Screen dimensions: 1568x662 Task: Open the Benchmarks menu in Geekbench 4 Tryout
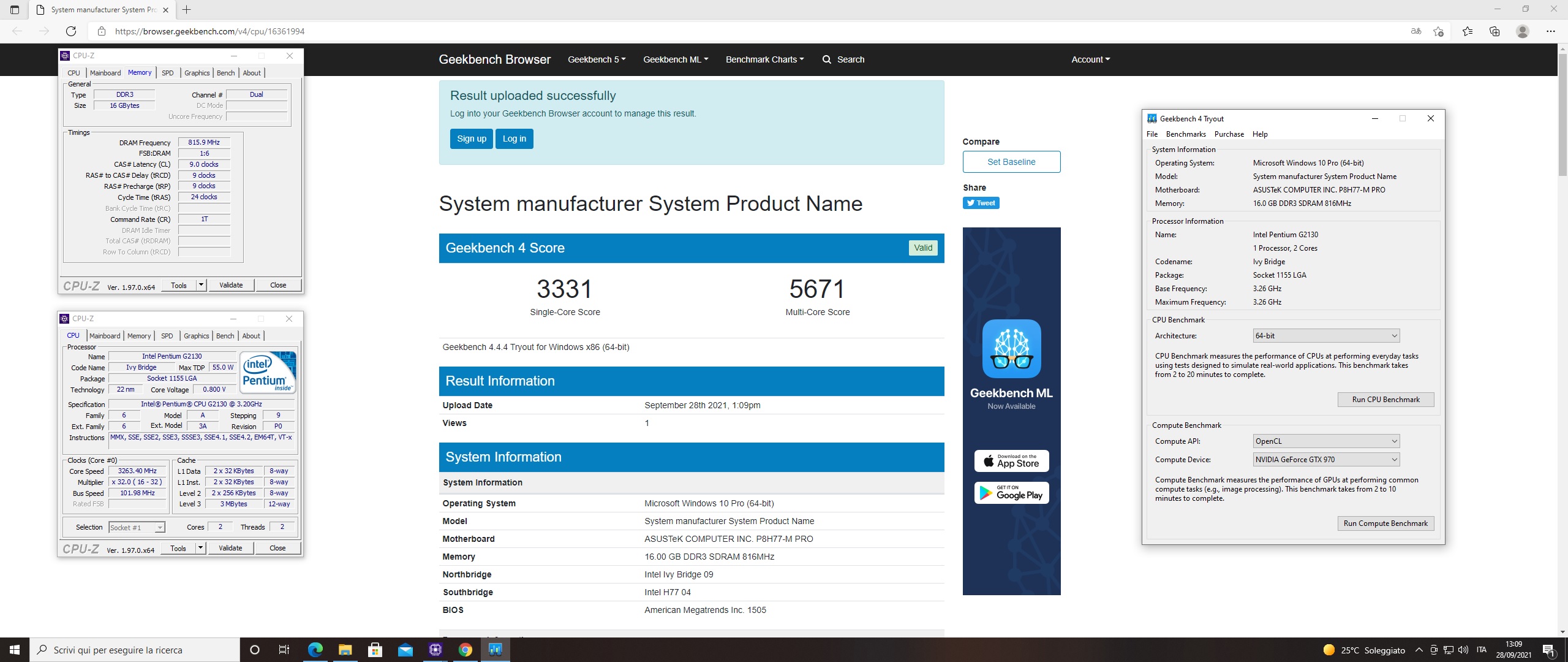(1186, 134)
